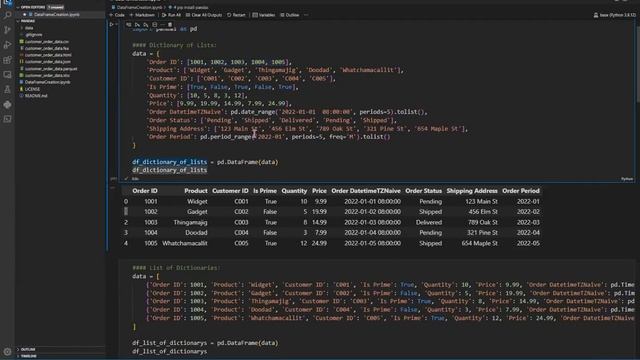Click the 2022-01-03 08:00:00 cell

click(372, 222)
